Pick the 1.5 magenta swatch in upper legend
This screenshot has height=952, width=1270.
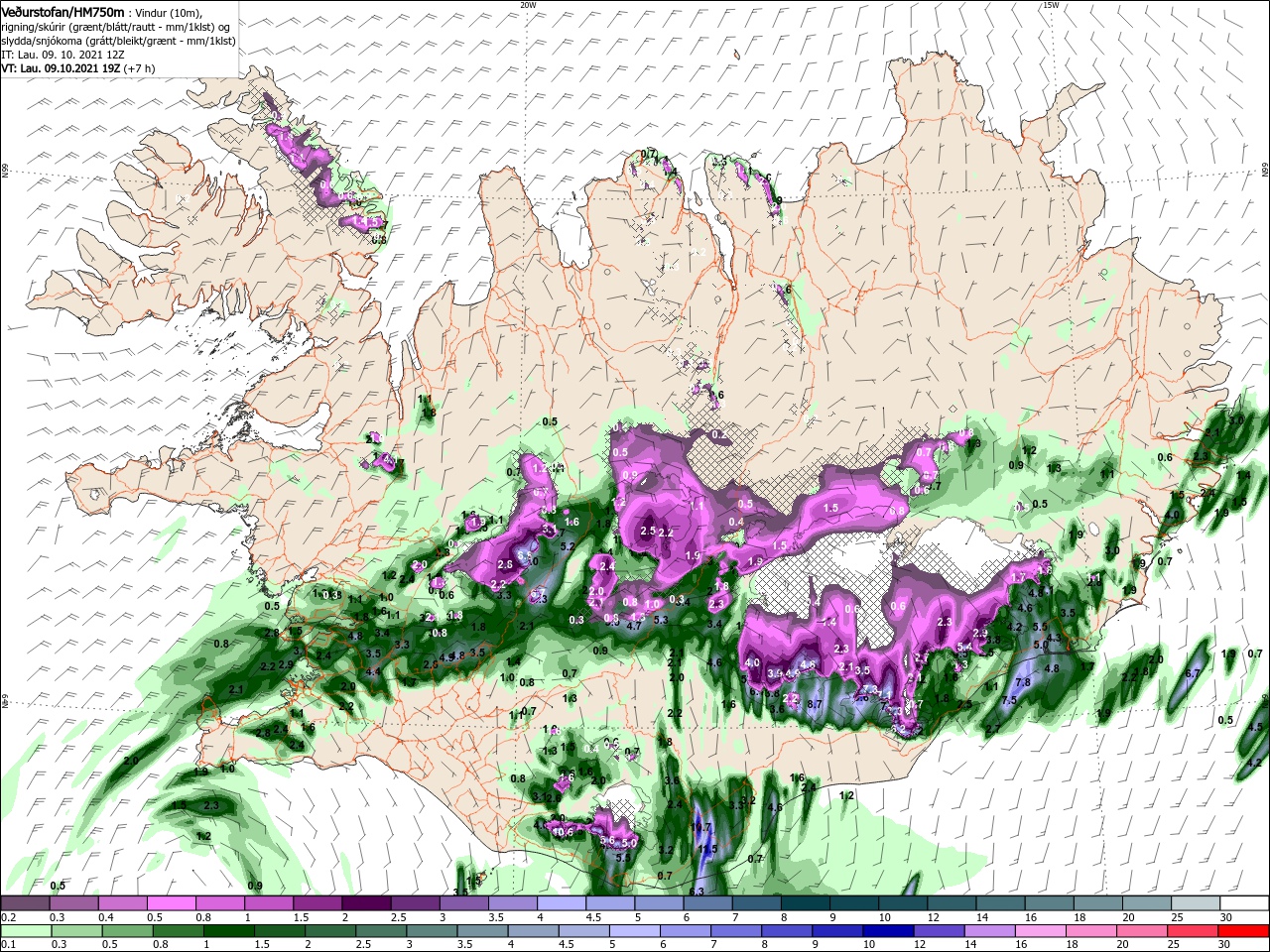point(317,903)
